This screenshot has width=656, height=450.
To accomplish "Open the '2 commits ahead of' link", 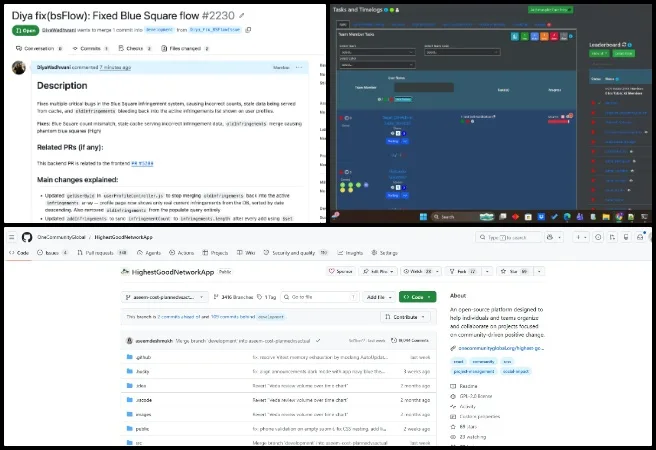I will [x=178, y=317].
